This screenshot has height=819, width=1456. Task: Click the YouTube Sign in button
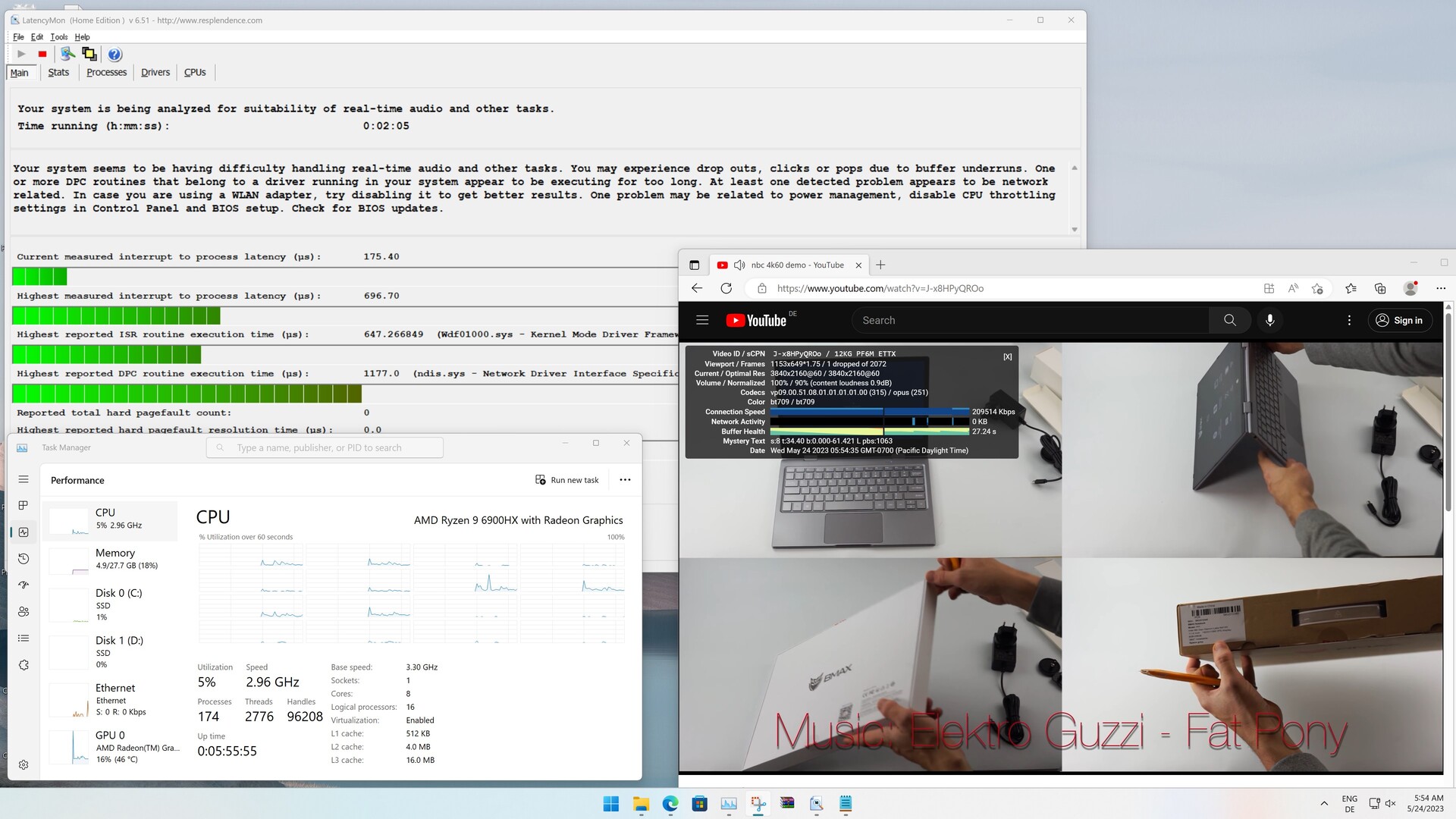(x=1400, y=320)
